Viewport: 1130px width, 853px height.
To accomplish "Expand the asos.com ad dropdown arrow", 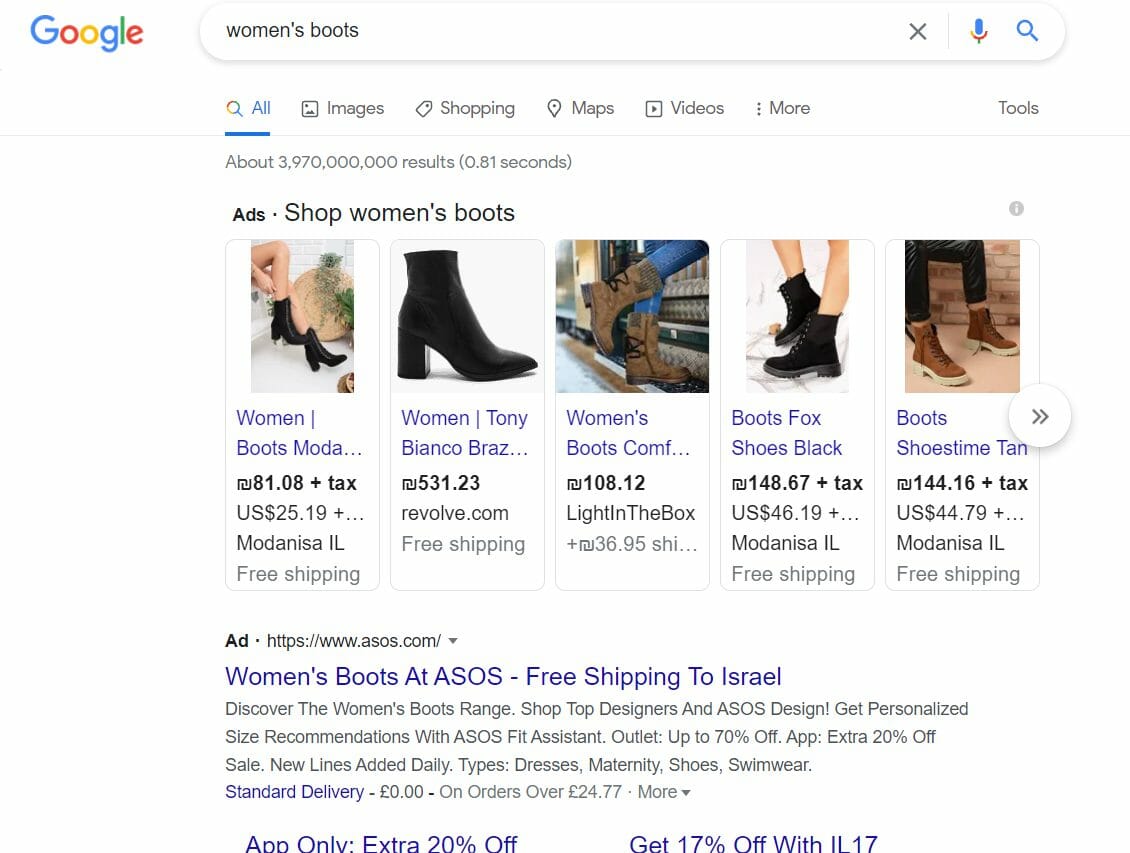I will pyautogui.click(x=453, y=640).
